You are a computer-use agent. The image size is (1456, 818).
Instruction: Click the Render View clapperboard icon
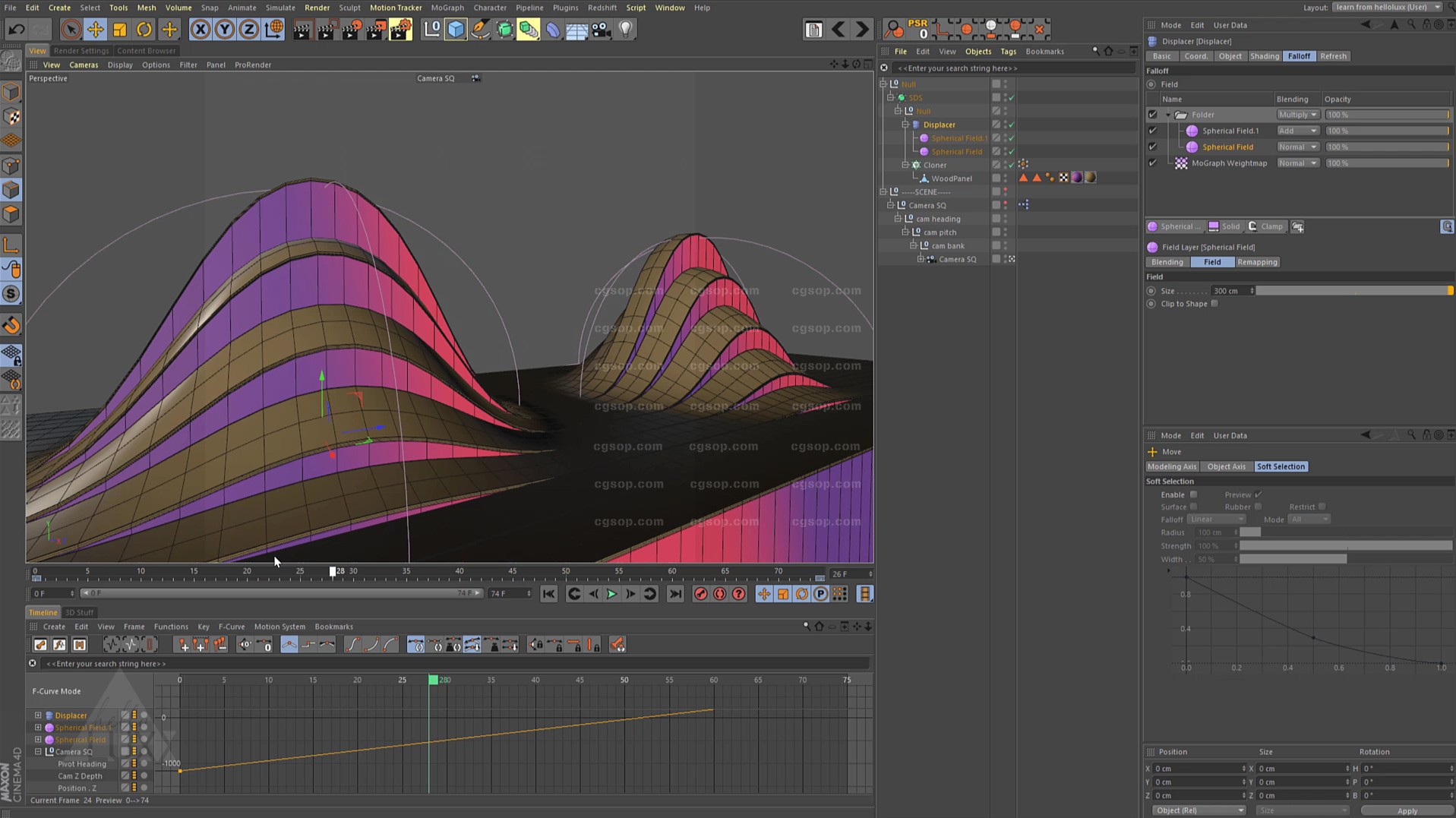pyautogui.click(x=302, y=30)
